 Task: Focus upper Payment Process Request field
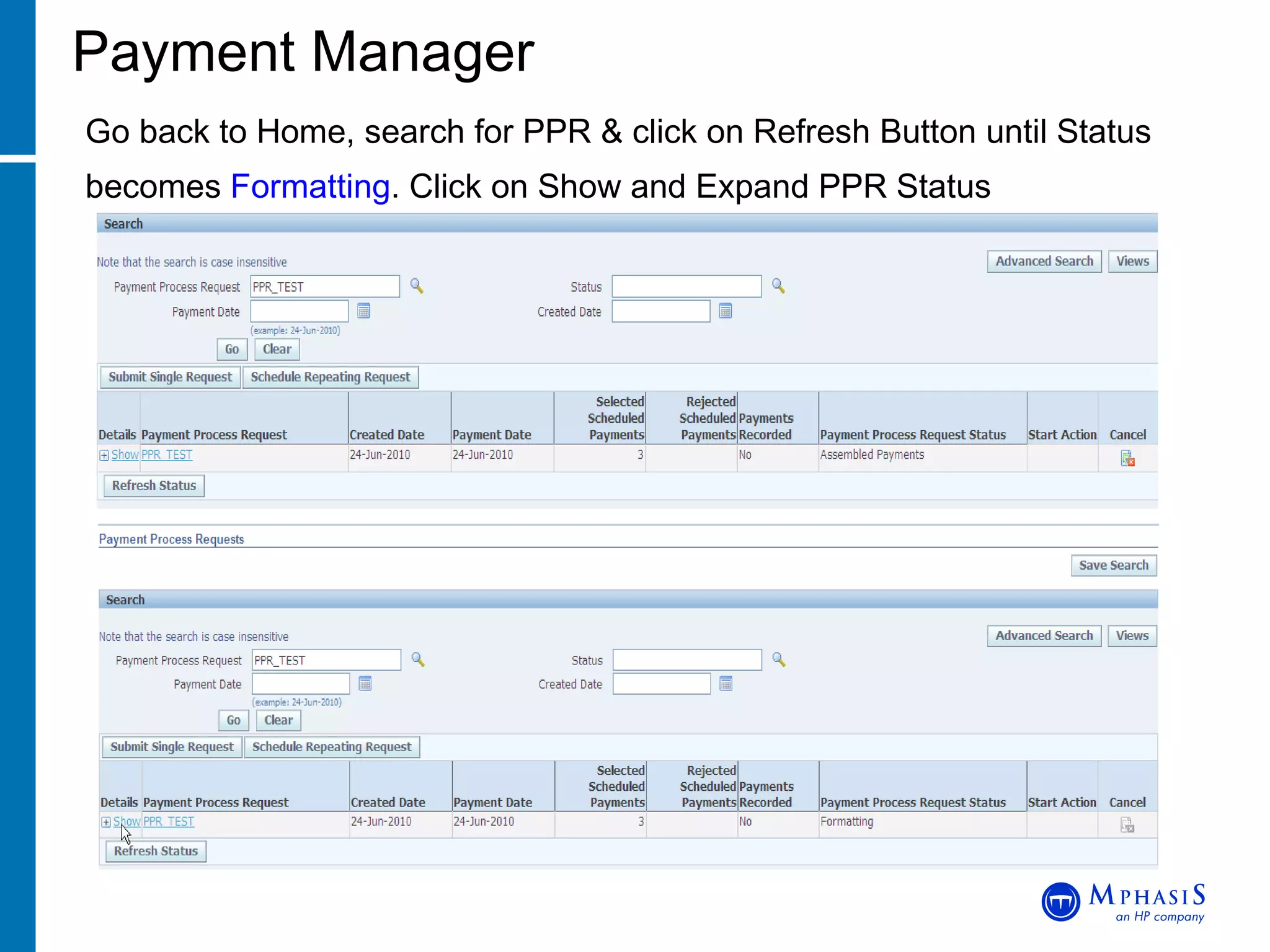(x=325, y=286)
